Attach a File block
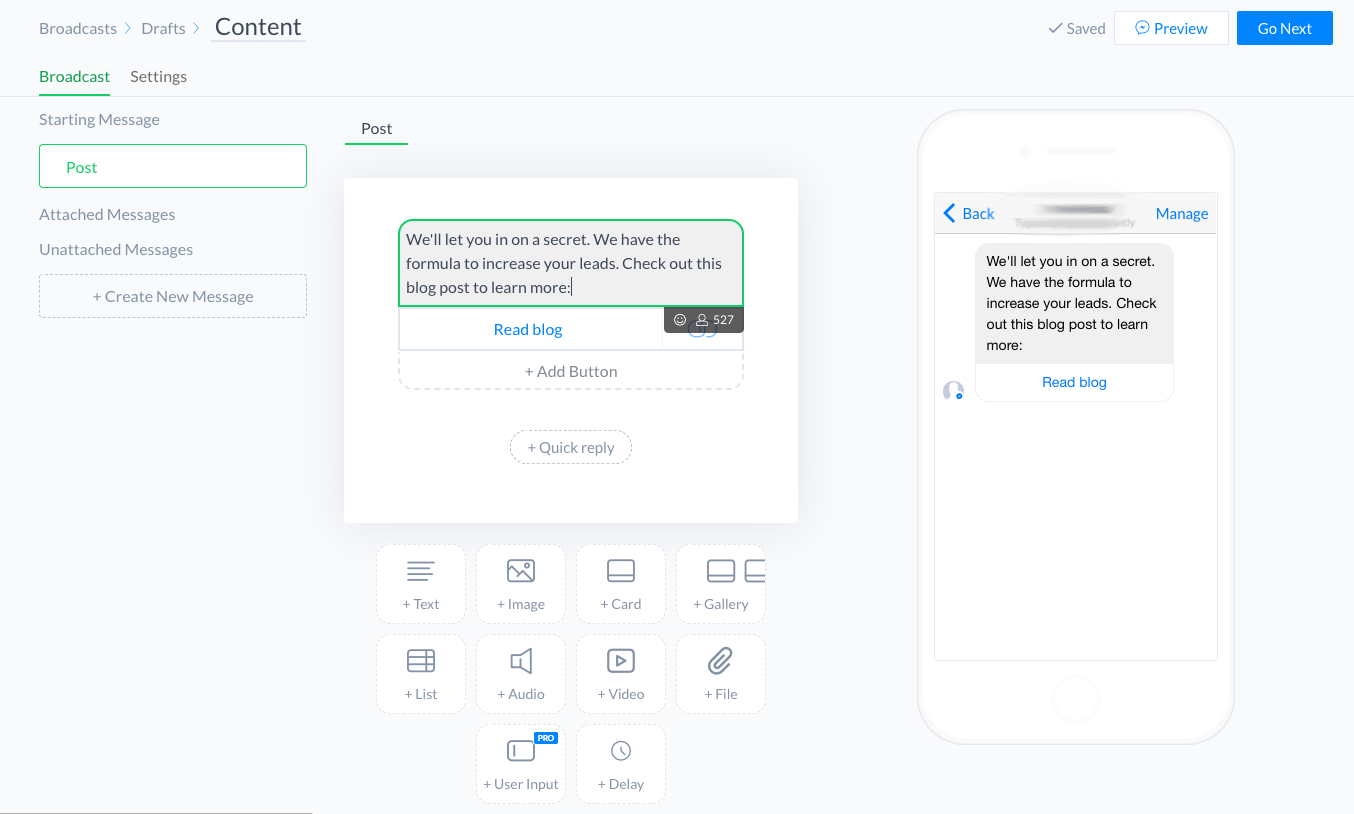 click(x=721, y=674)
